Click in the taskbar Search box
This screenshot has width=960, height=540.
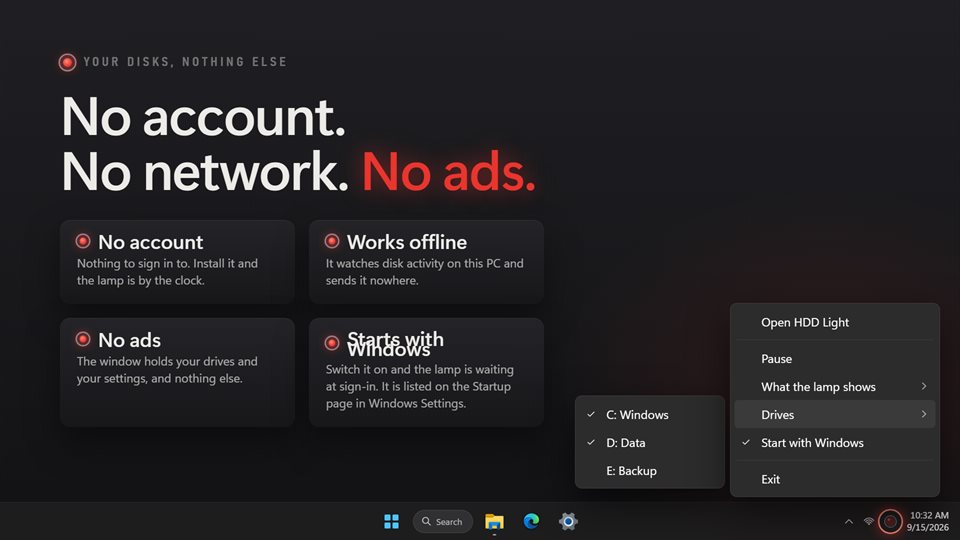tap(443, 522)
